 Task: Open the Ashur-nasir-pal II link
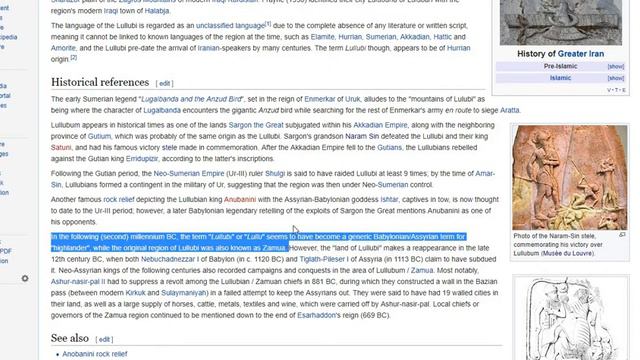click(78, 282)
